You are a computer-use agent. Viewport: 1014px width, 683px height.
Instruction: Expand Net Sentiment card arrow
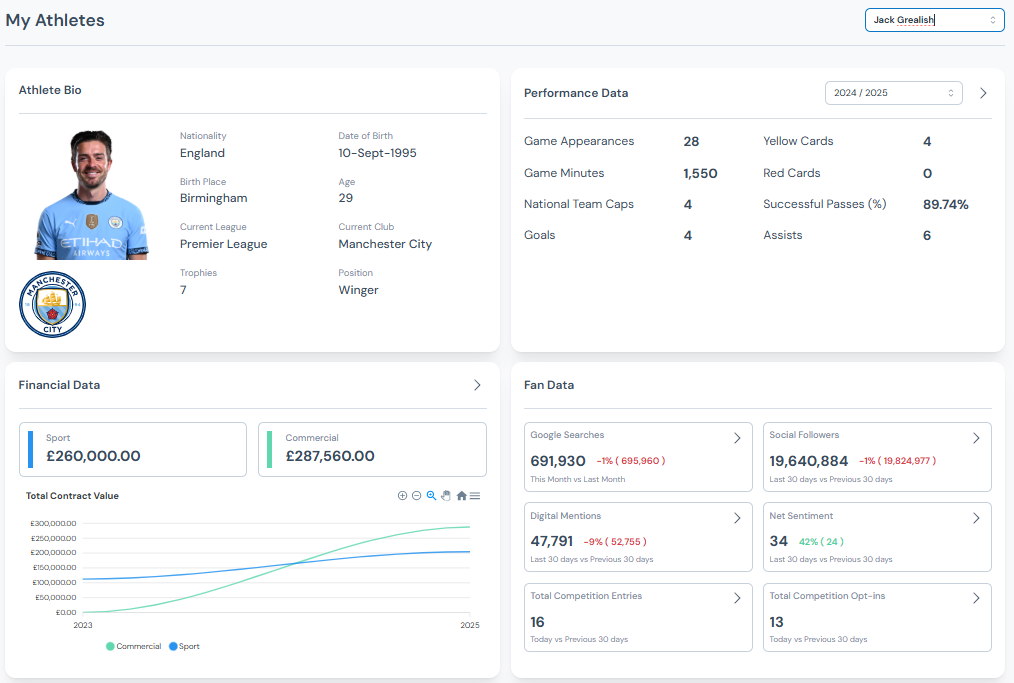[x=976, y=518]
